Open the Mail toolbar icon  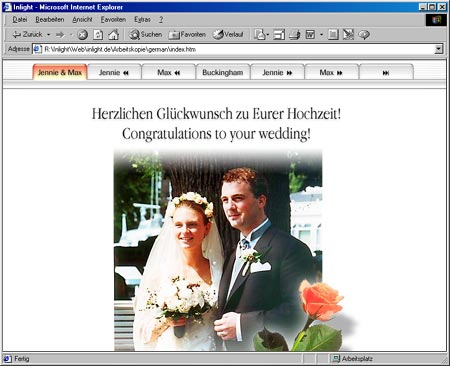pos(261,35)
